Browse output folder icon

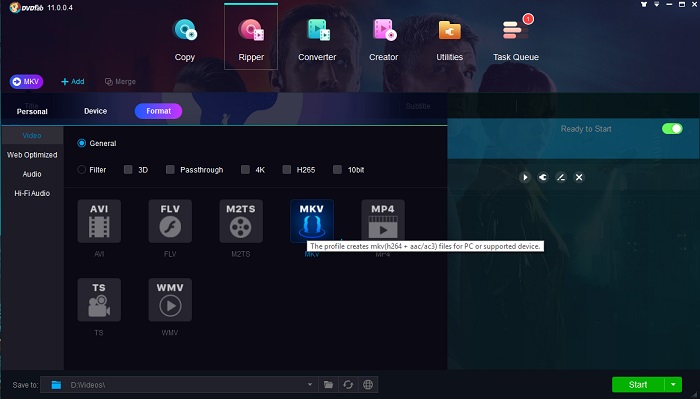(x=328, y=385)
